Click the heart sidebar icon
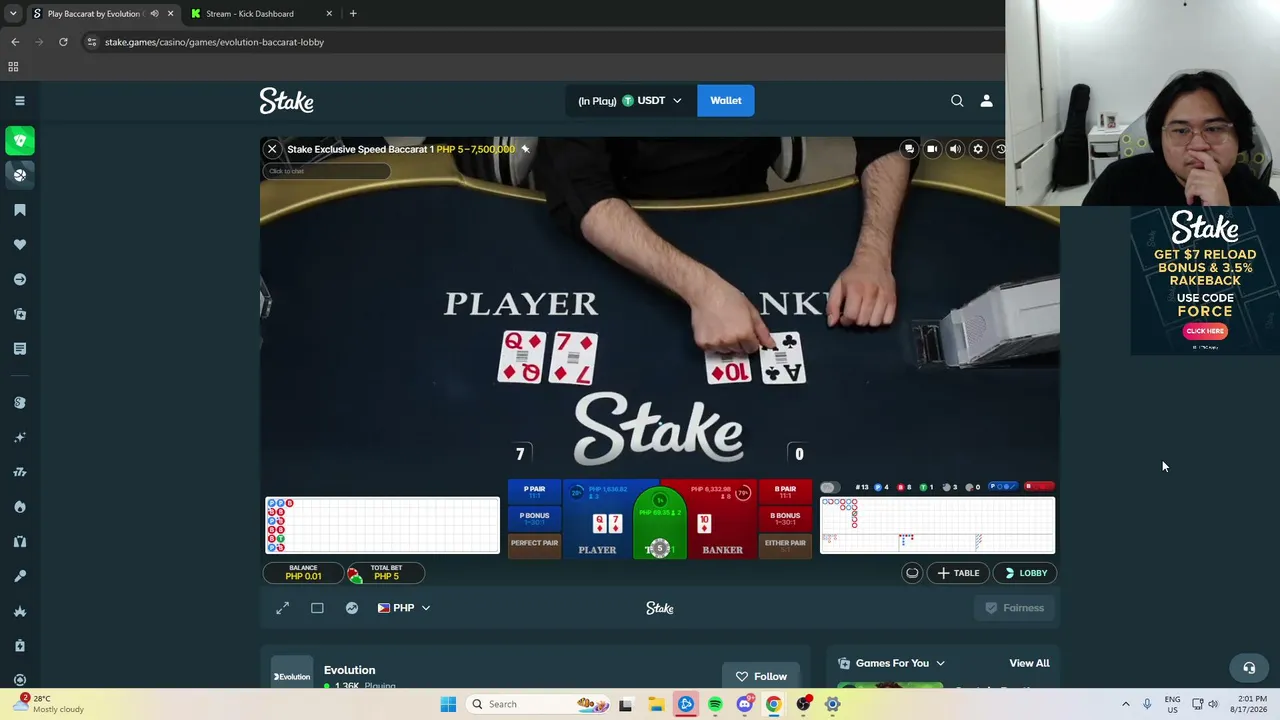The image size is (1280, 720). pyautogui.click(x=20, y=244)
